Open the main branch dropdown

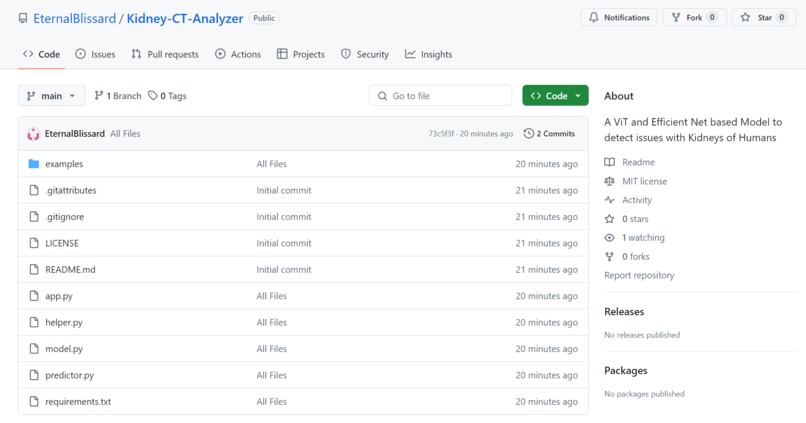tap(51, 96)
